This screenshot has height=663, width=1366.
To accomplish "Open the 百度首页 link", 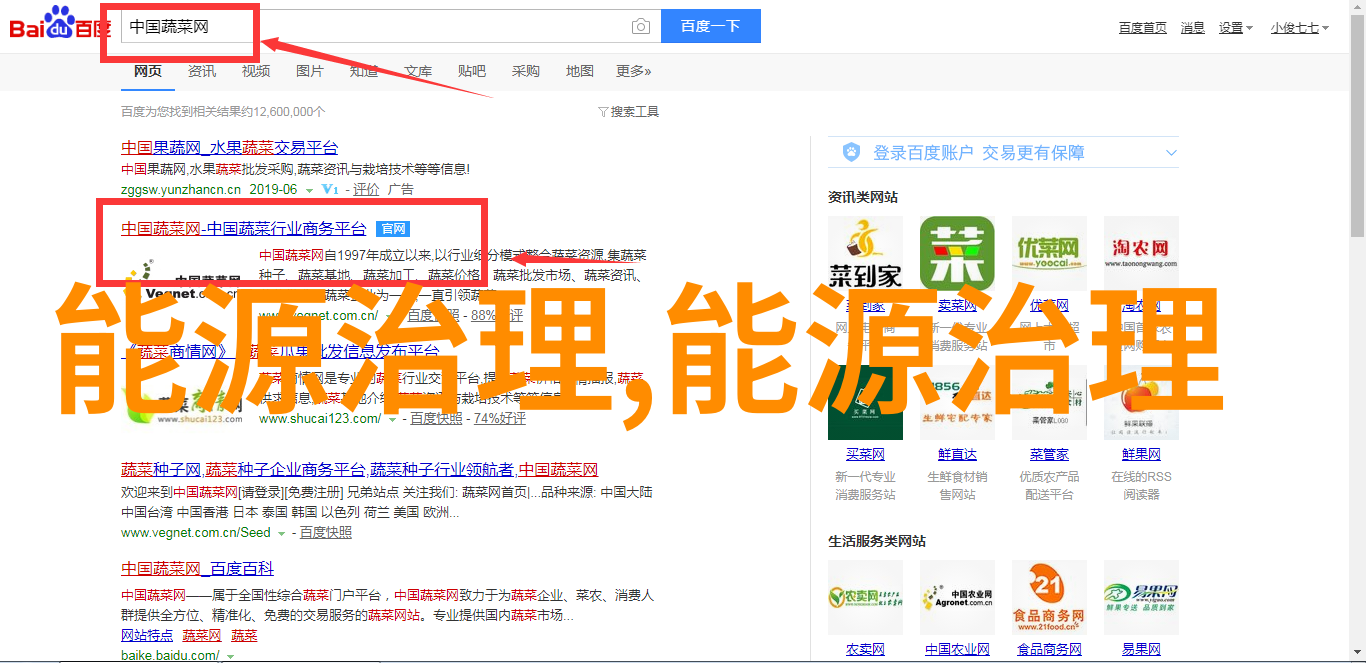I will (x=1143, y=28).
